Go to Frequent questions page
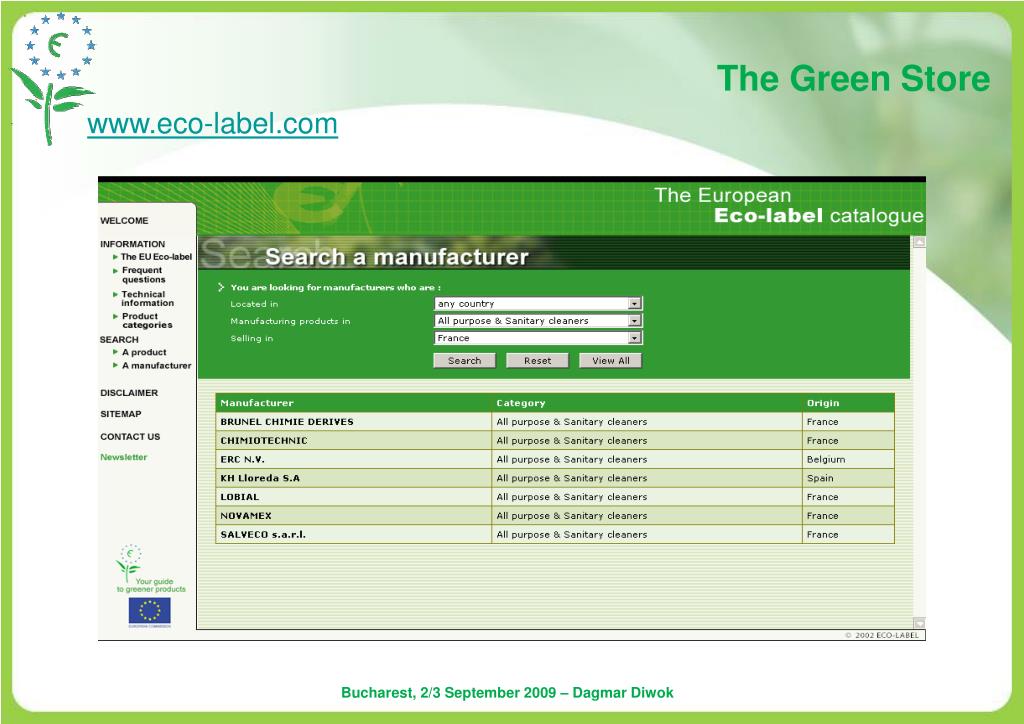This screenshot has height=724, width=1024. 143,275
